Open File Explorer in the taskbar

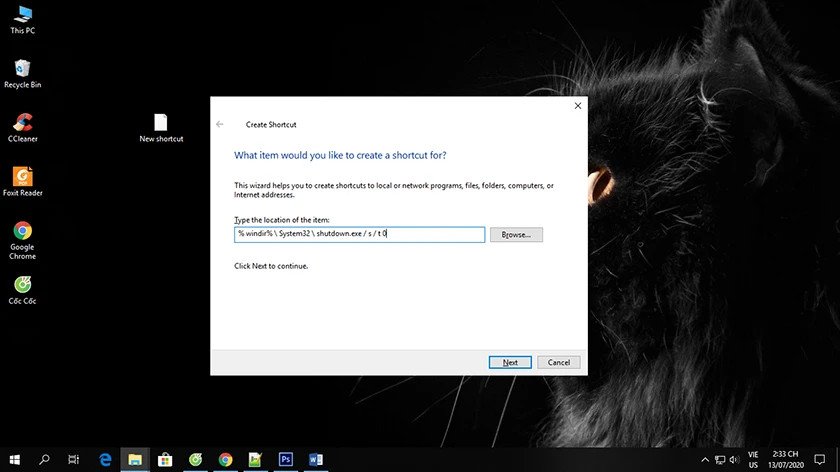[x=135, y=459]
